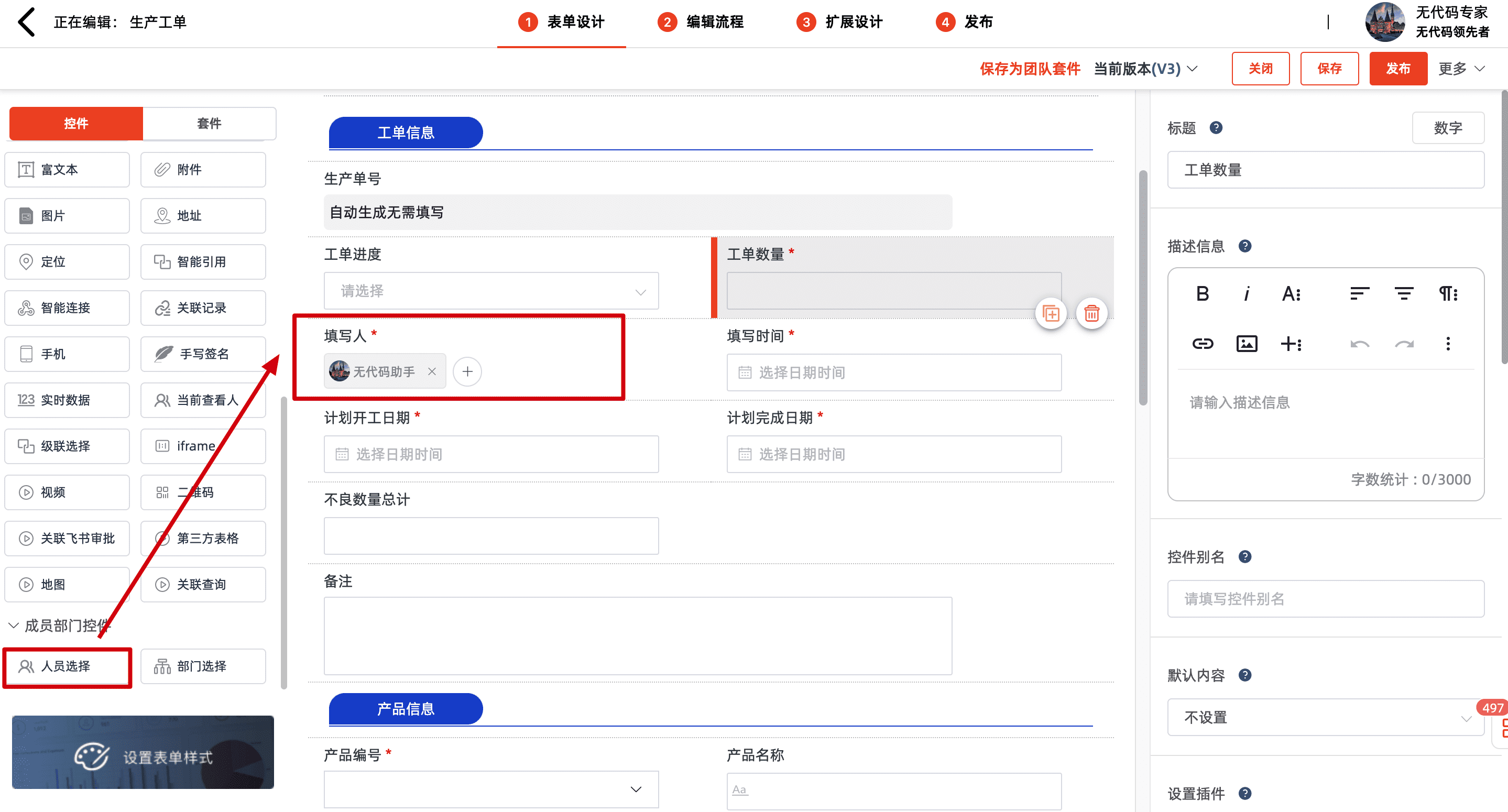
Task: Duplicate the selected 工单数量 field
Action: pyautogui.click(x=1051, y=313)
